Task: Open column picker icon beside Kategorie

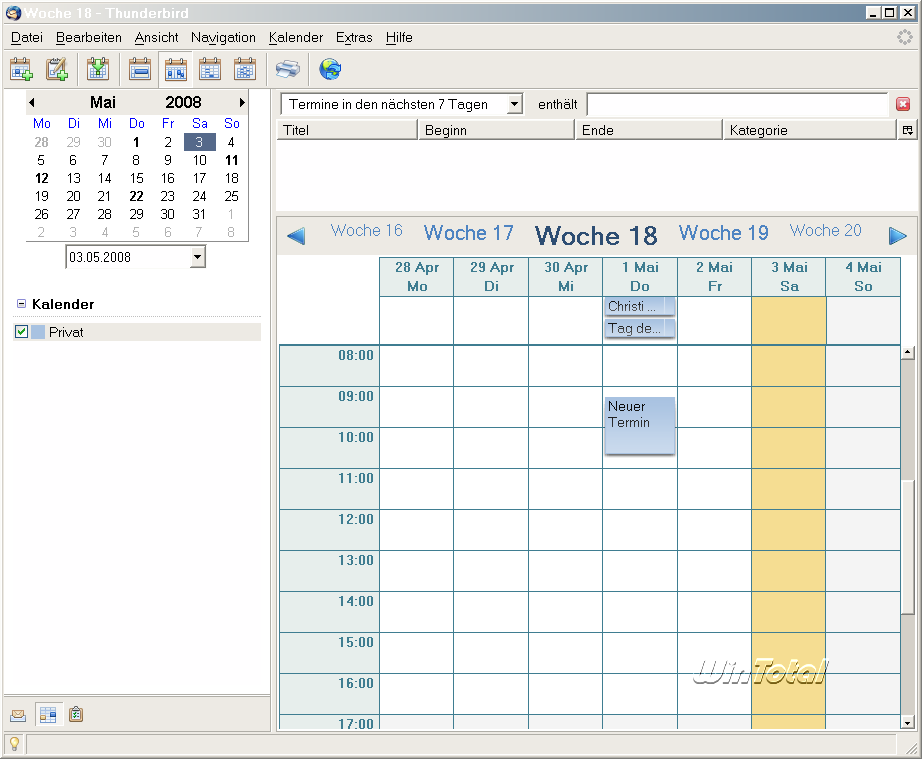Action: [x=908, y=130]
